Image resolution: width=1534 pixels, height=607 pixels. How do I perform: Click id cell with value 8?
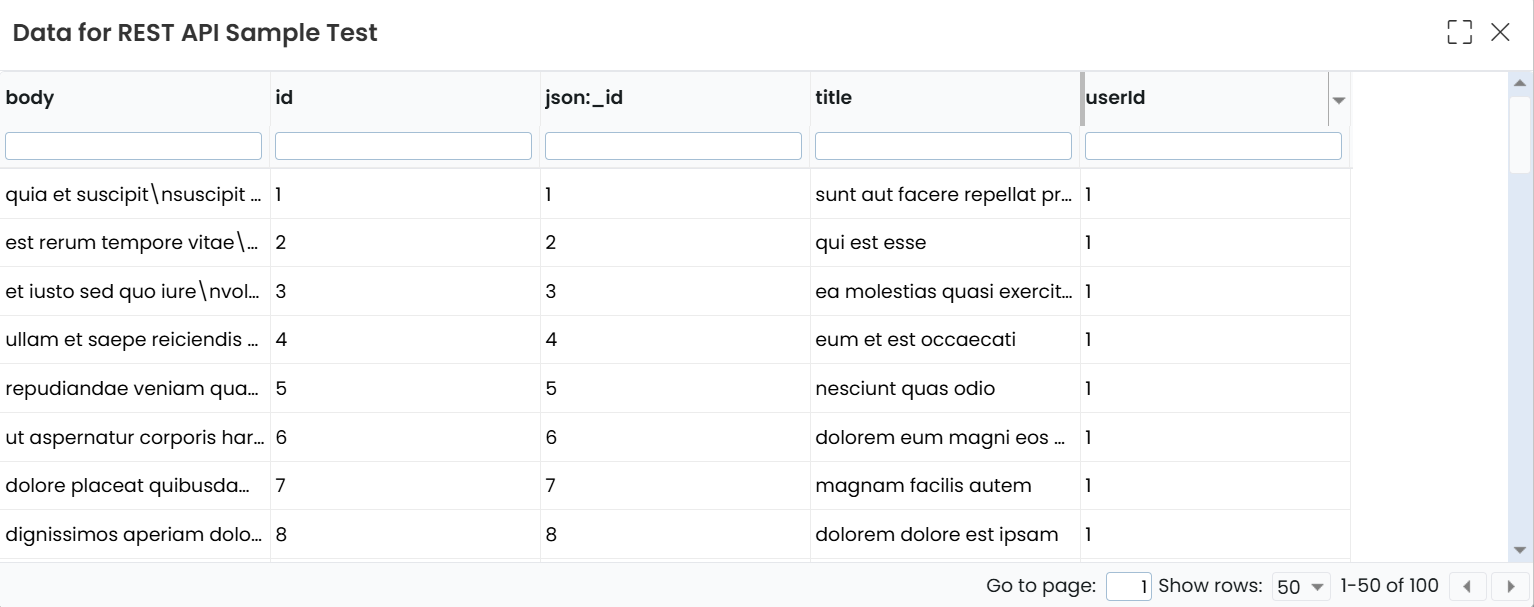tap(405, 534)
